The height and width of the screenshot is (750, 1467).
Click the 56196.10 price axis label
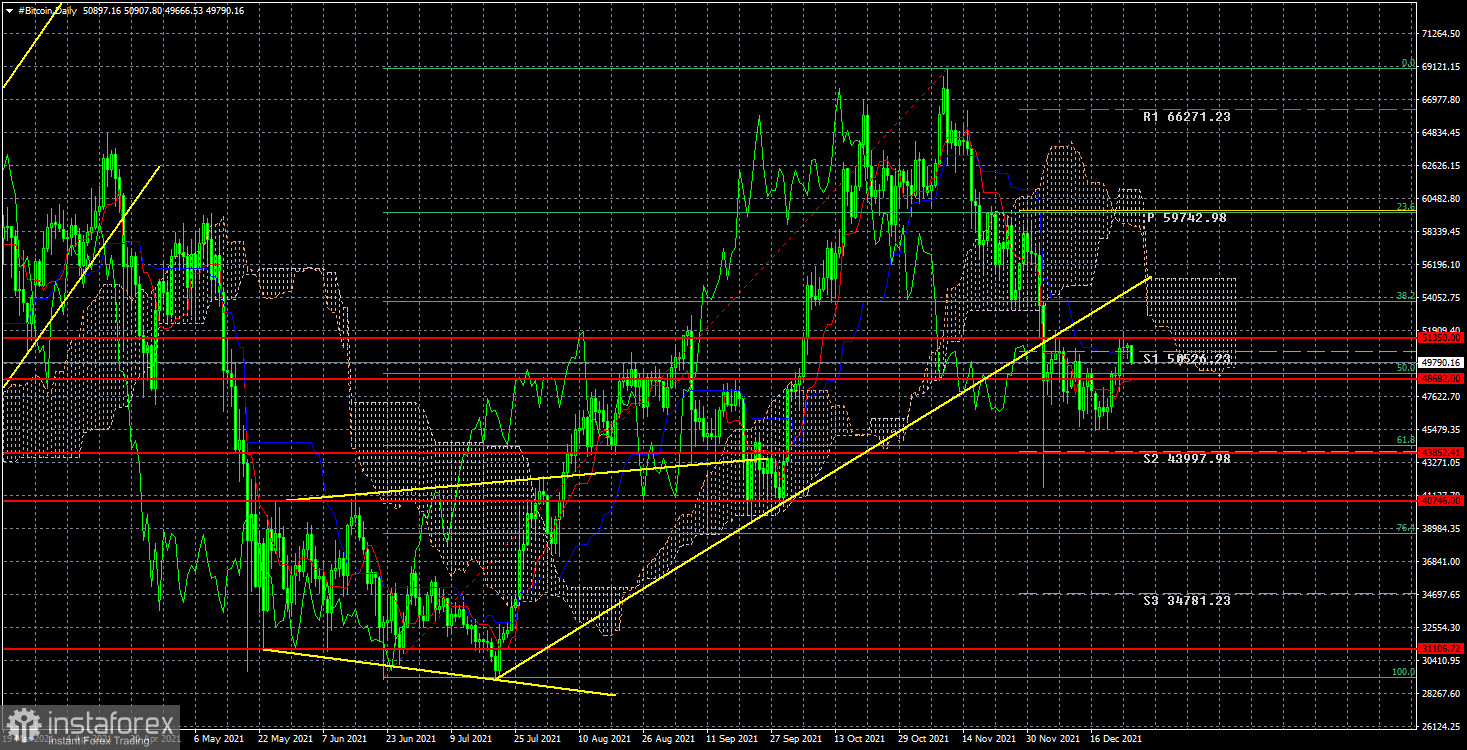click(x=1441, y=264)
